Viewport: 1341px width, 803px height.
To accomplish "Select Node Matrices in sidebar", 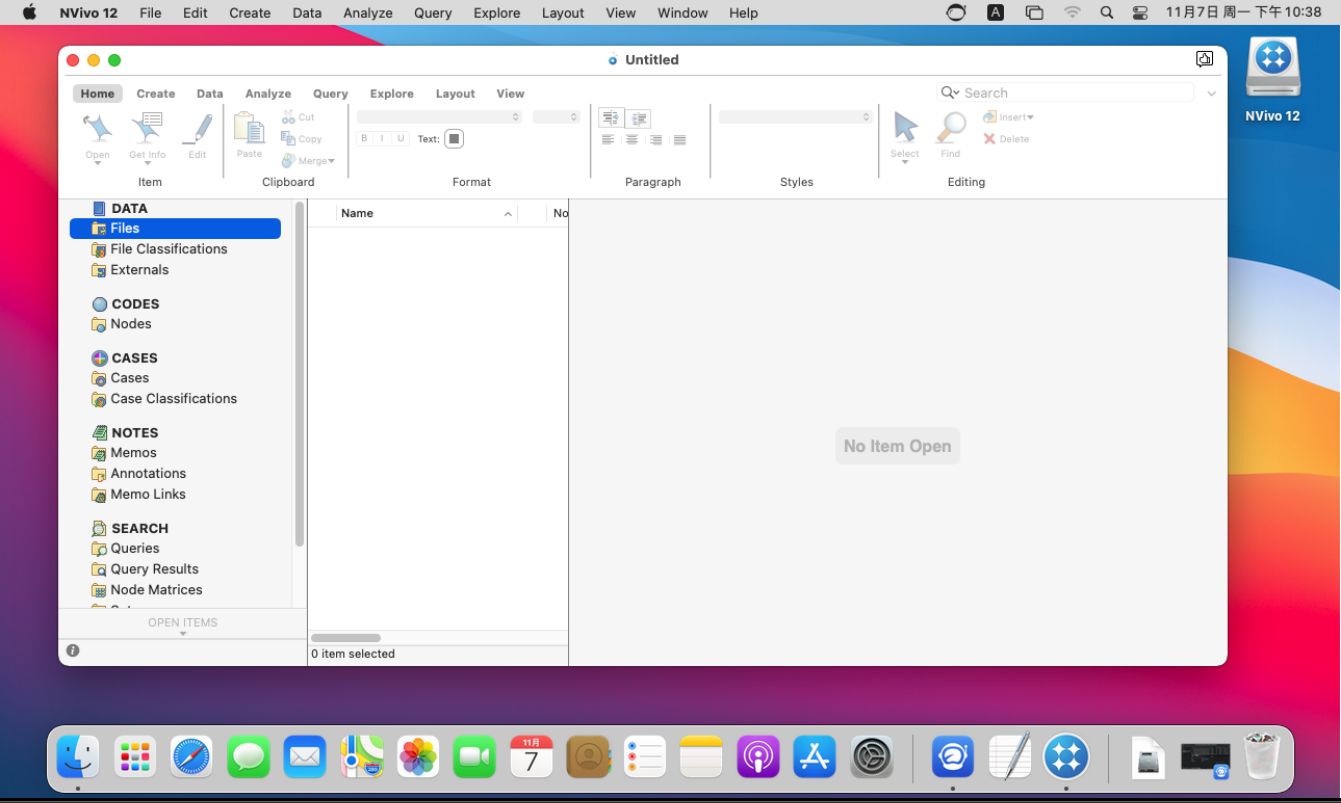I will pos(147,590).
